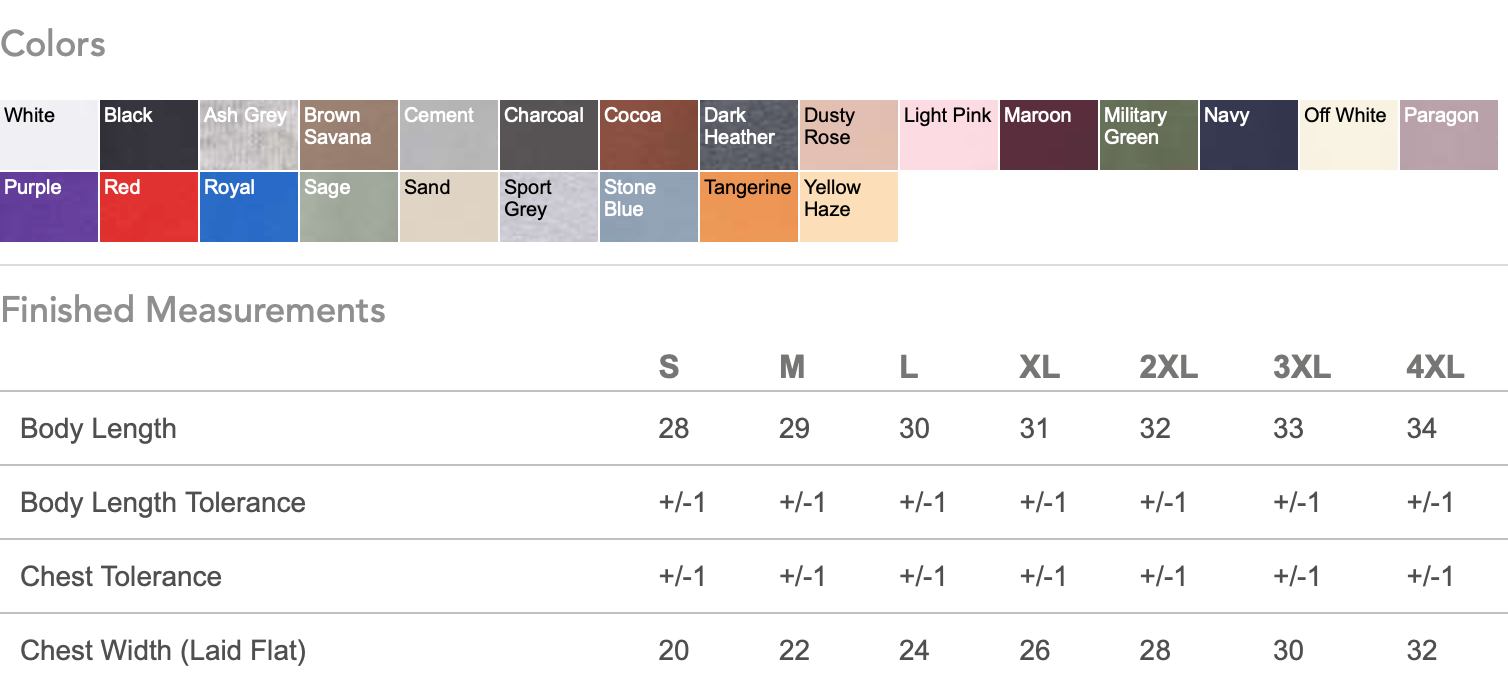Select the White color swatch

tap(49, 135)
